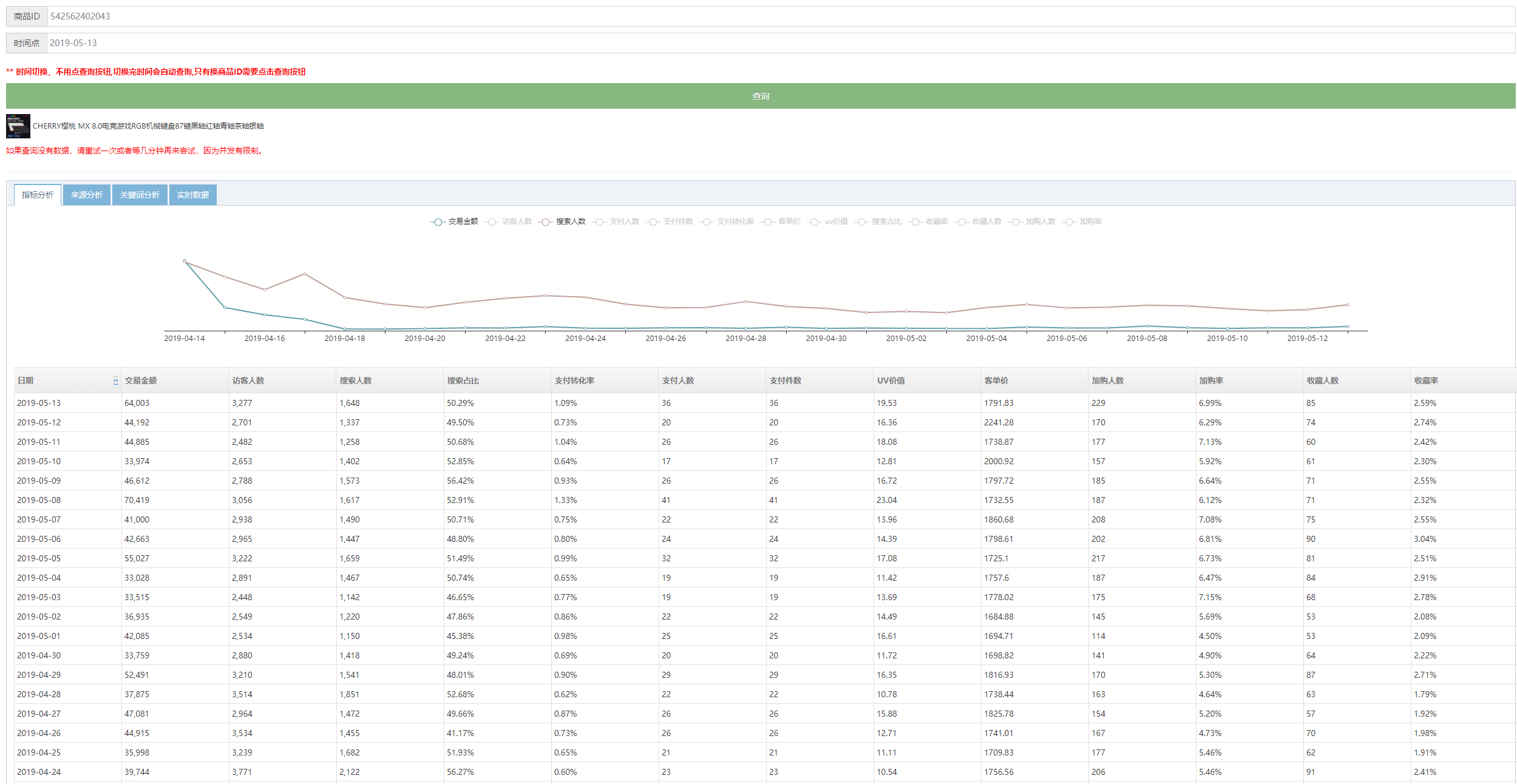Select the 指标分析 tab
1517x784 pixels.
point(38,195)
